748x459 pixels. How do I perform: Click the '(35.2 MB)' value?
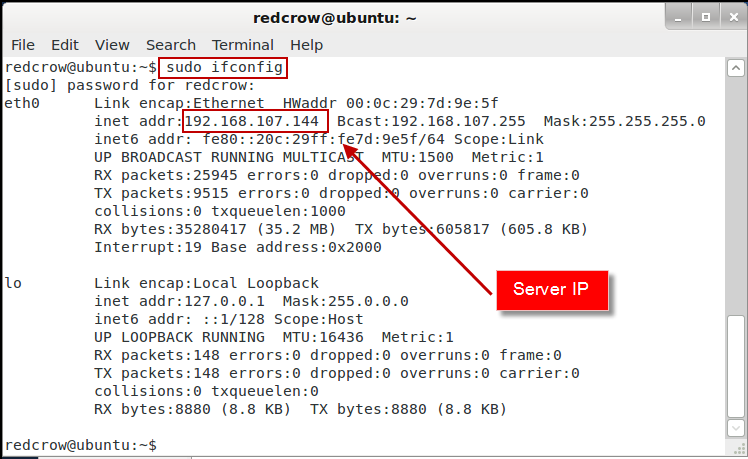296,229
